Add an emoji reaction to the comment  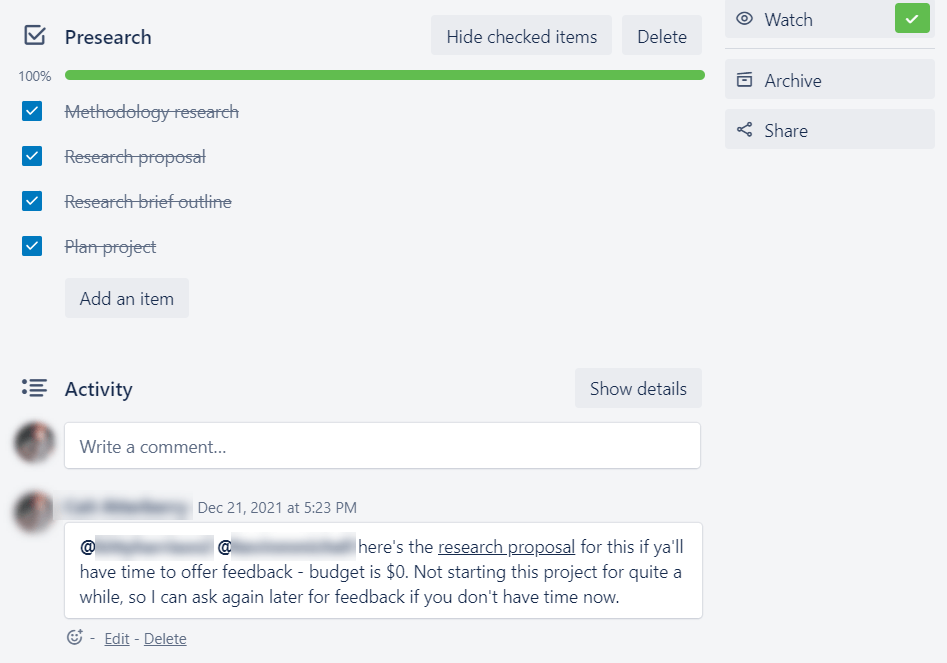74,637
